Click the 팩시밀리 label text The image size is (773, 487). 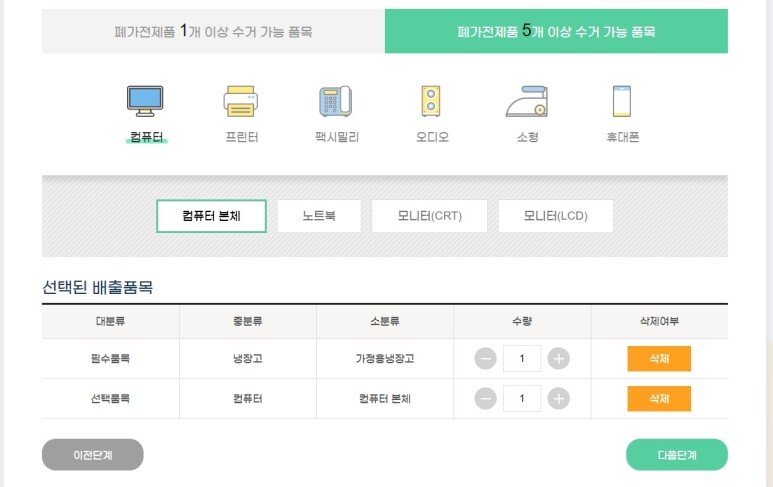337,137
